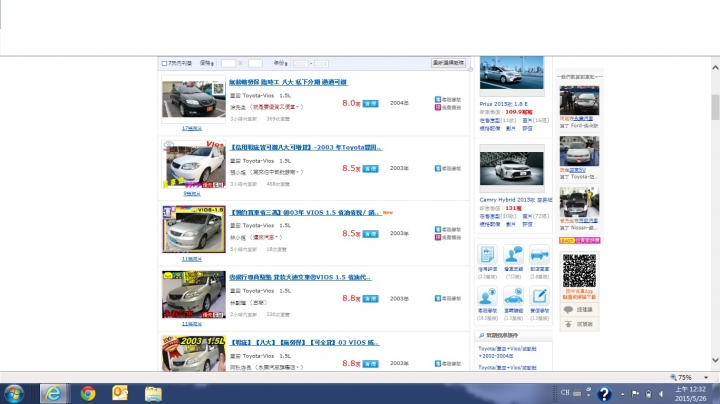Screen dimensions: 720x404
Task: Open the Windows Start menu
Action: point(14,394)
